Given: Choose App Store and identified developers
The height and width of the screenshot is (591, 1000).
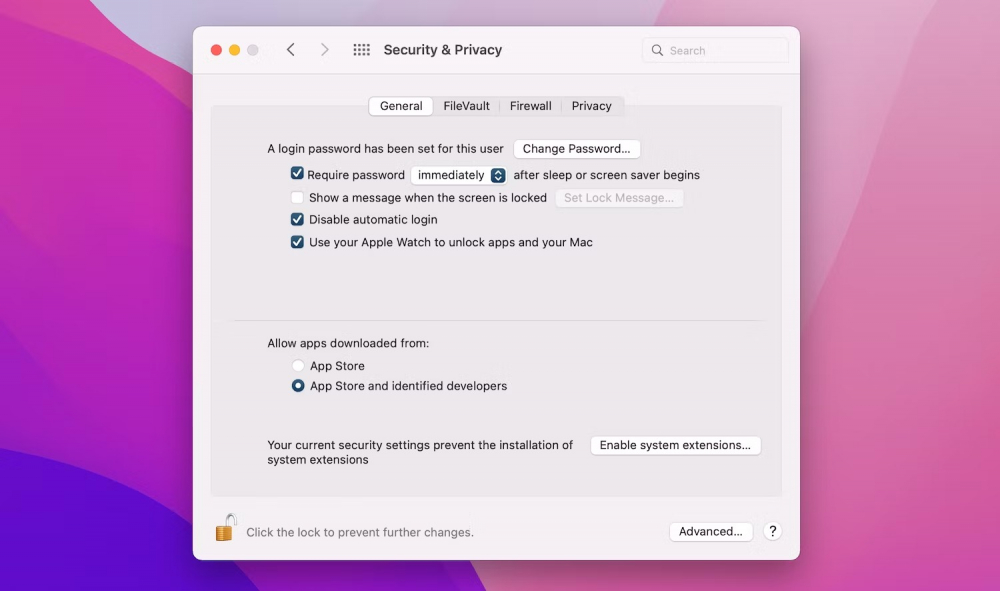Looking at the screenshot, I should pyautogui.click(x=298, y=386).
